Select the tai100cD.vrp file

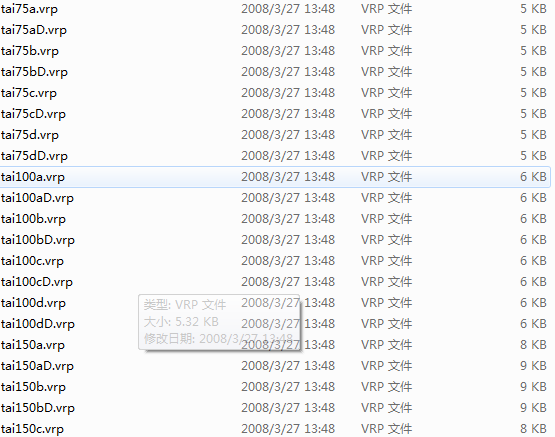tap(37, 282)
